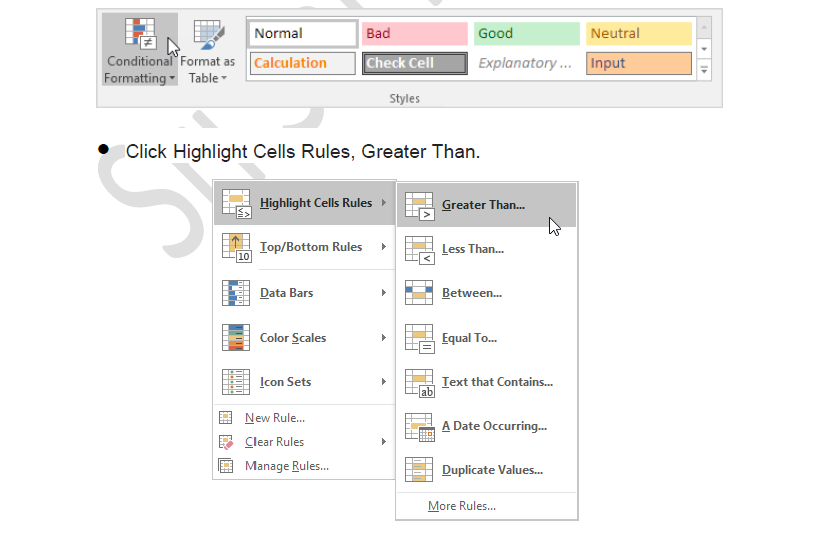The width and height of the screenshot is (826, 540).
Task: Select New Rule... option
Action: point(274,418)
